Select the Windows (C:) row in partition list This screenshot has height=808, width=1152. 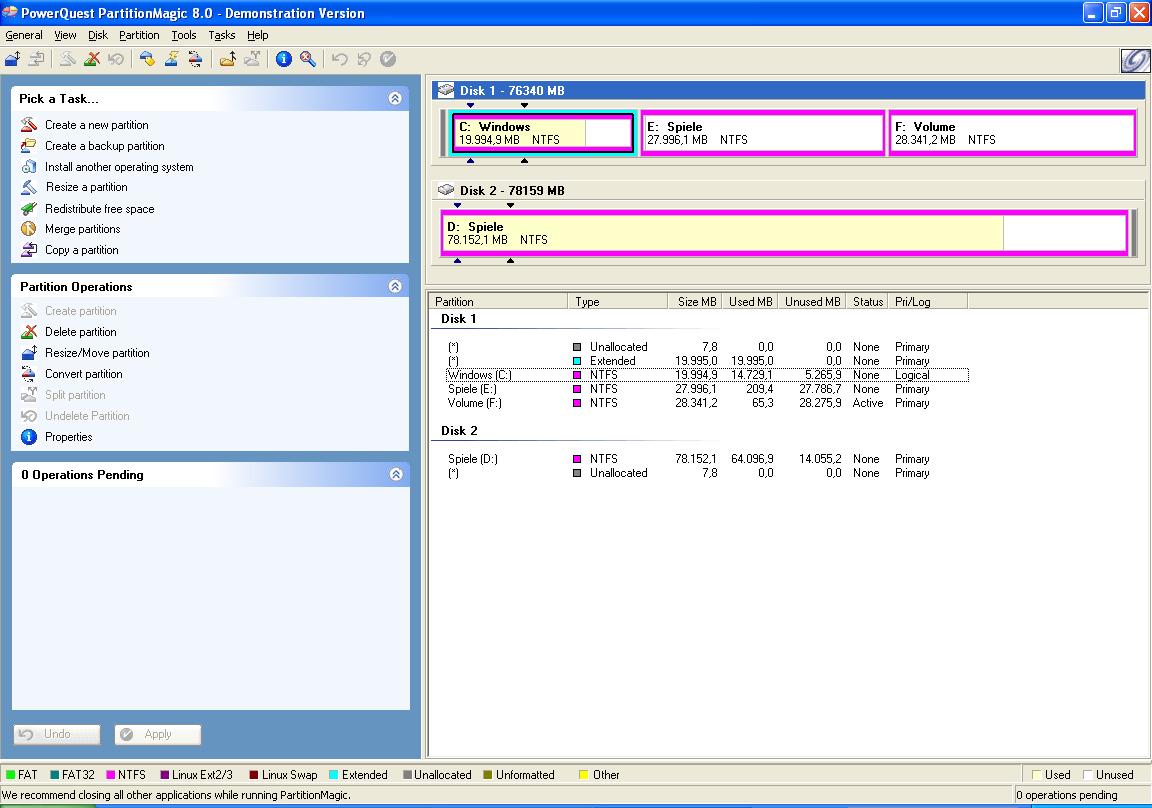coord(707,375)
